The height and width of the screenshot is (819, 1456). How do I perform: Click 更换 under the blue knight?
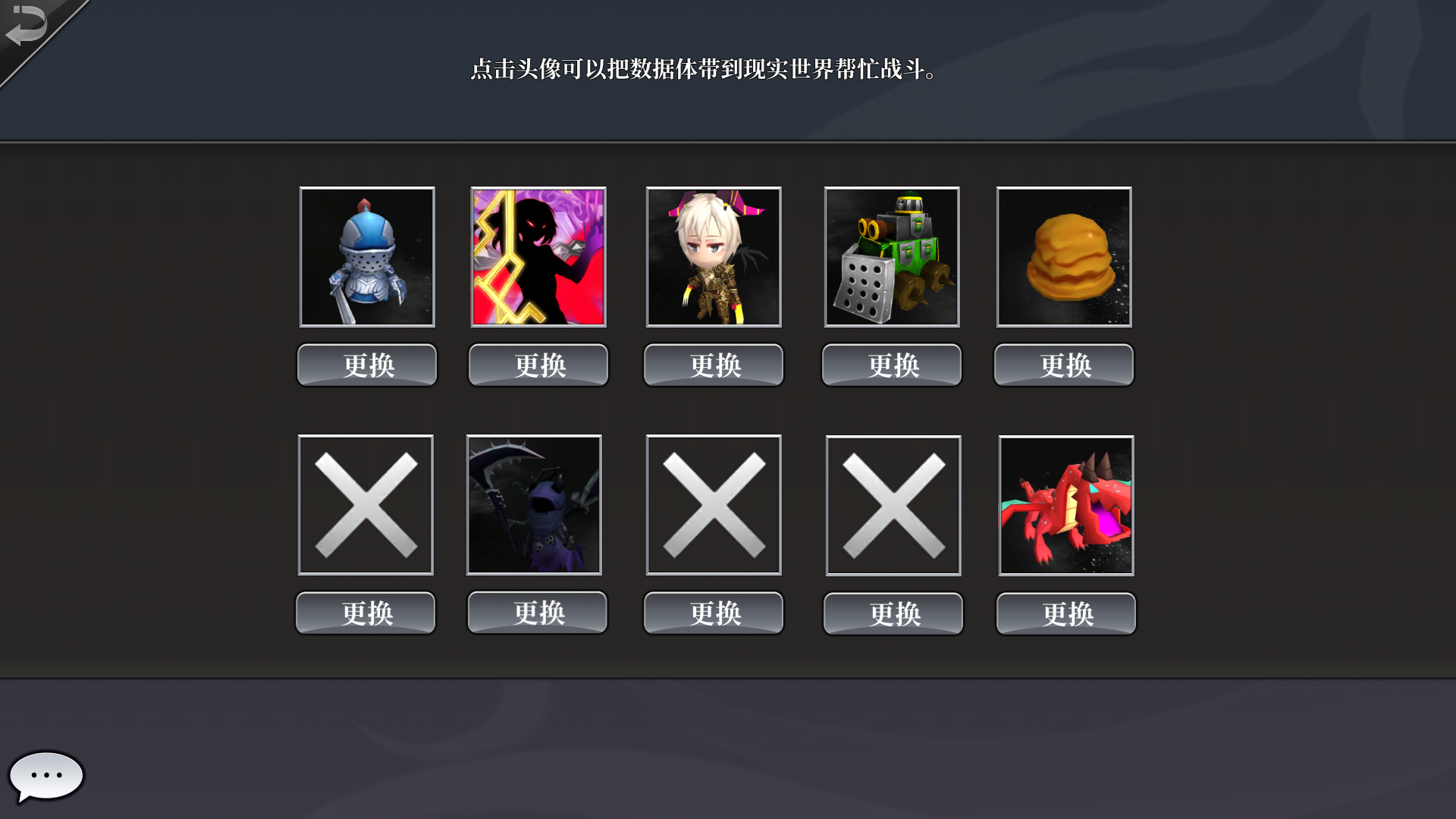pyautogui.click(x=367, y=365)
